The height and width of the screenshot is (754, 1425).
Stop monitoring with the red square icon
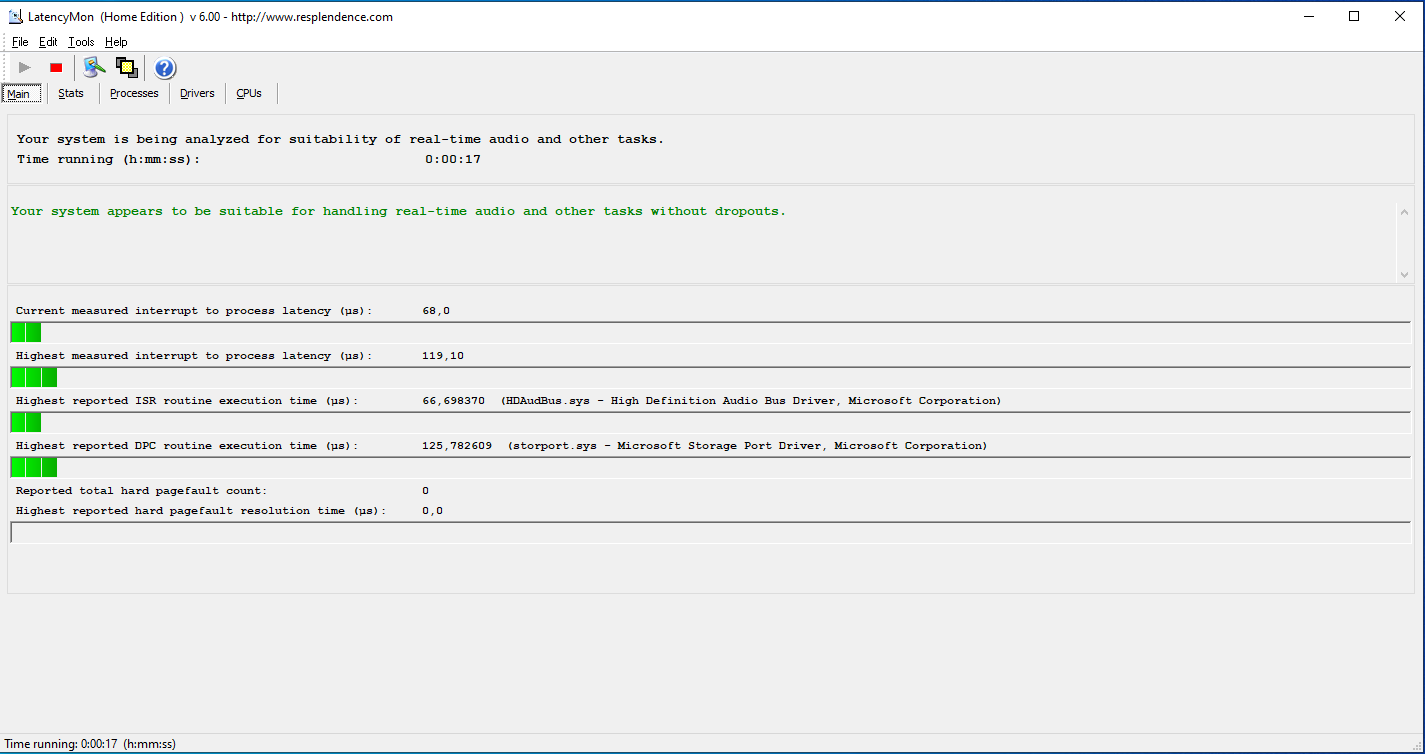point(56,68)
